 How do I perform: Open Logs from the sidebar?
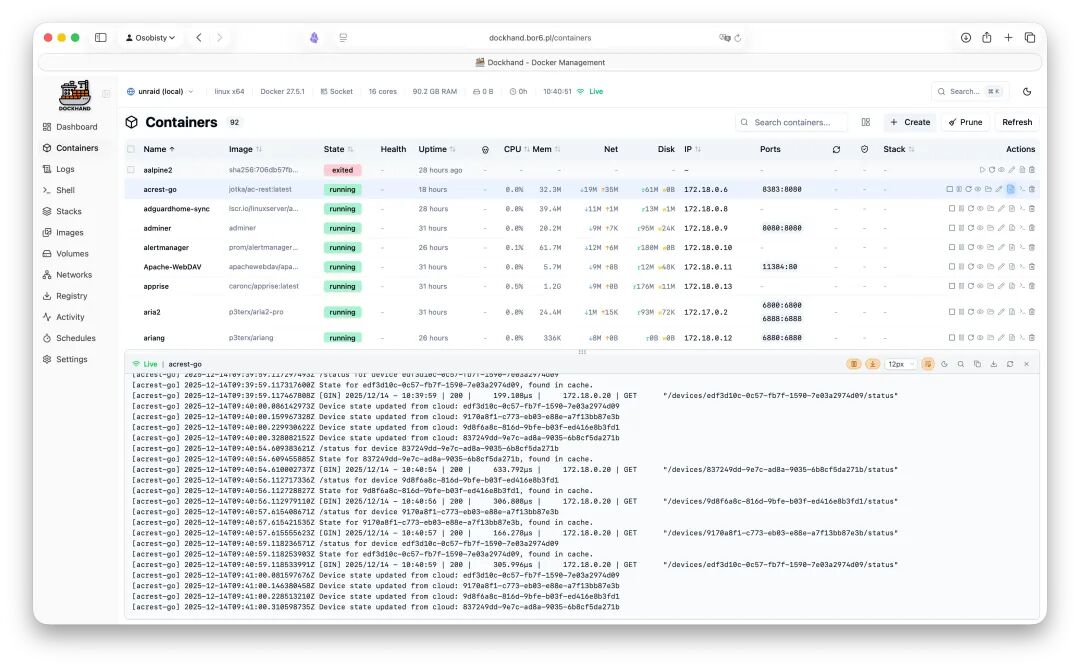(59, 169)
